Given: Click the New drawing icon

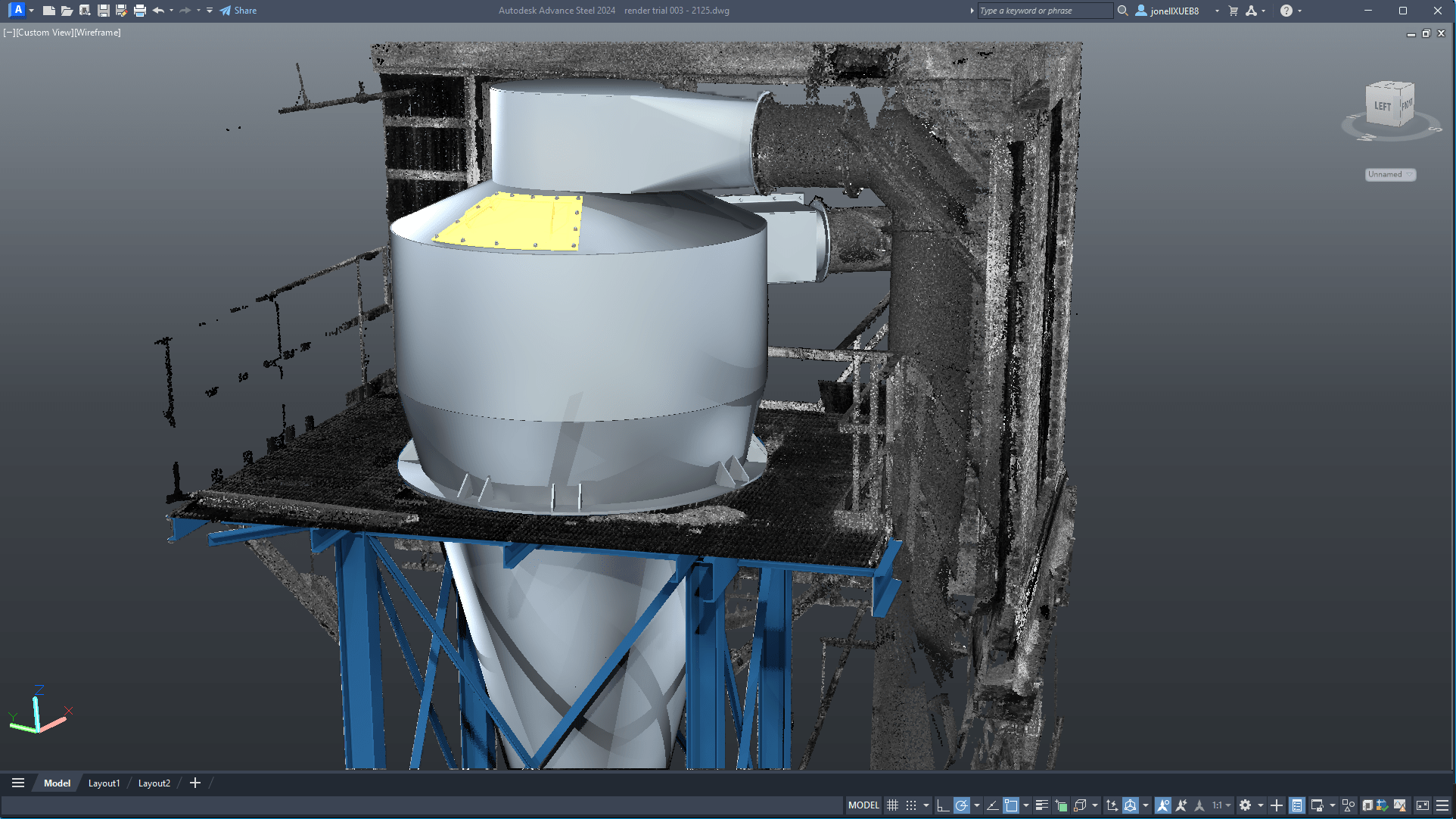Looking at the screenshot, I should coord(48,11).
